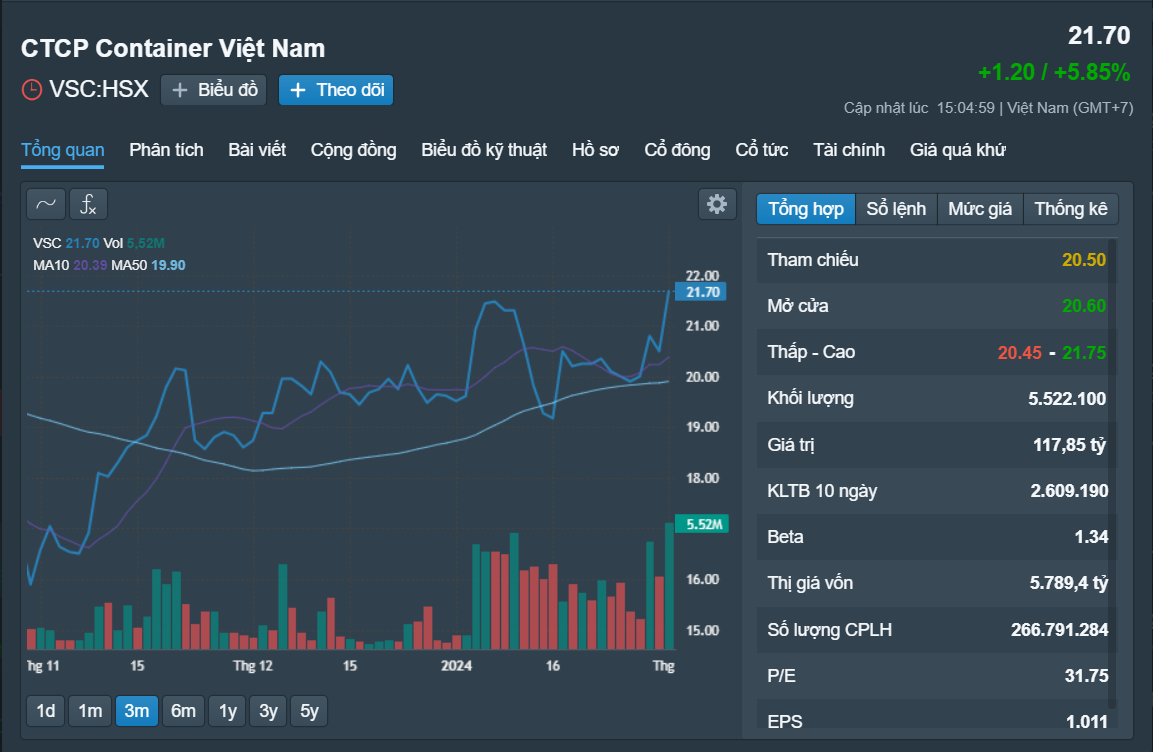Screen dimensions: 1153x752
Task: Click Giá trị value 117,85 tỷ
Action: click(x=1069, y=445)
